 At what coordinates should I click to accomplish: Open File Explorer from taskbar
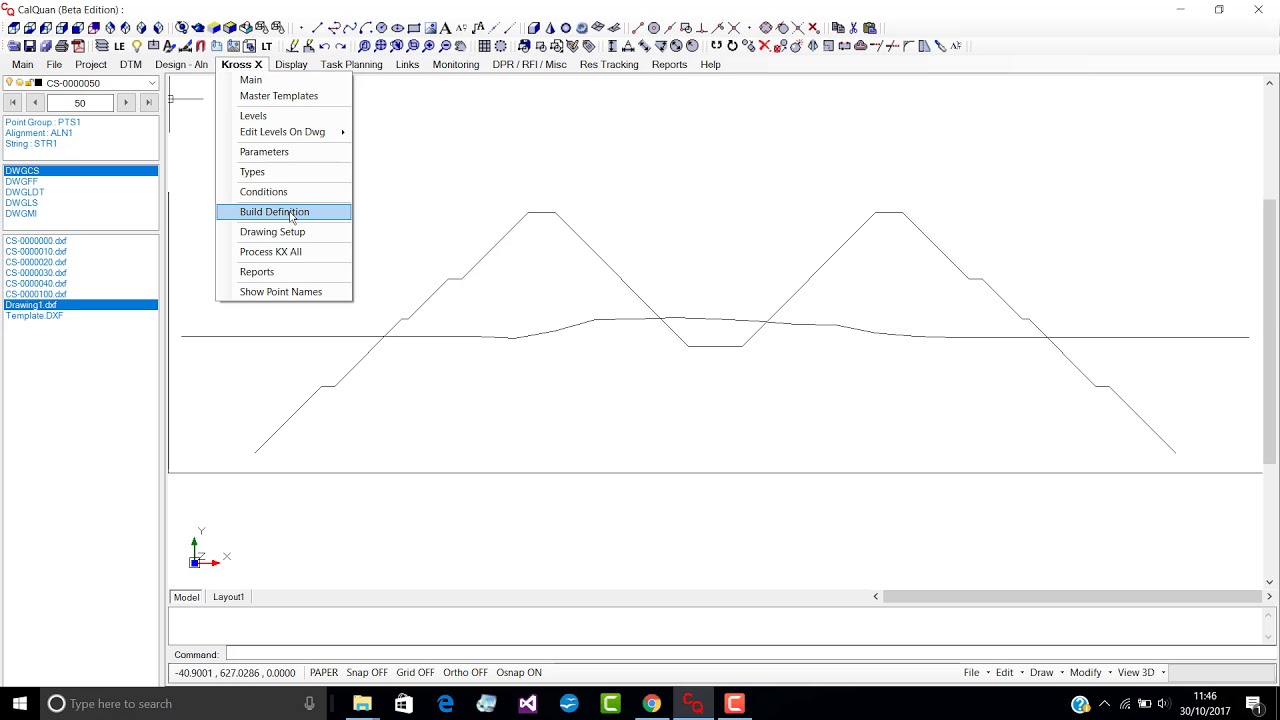click(x=362, y=704)
